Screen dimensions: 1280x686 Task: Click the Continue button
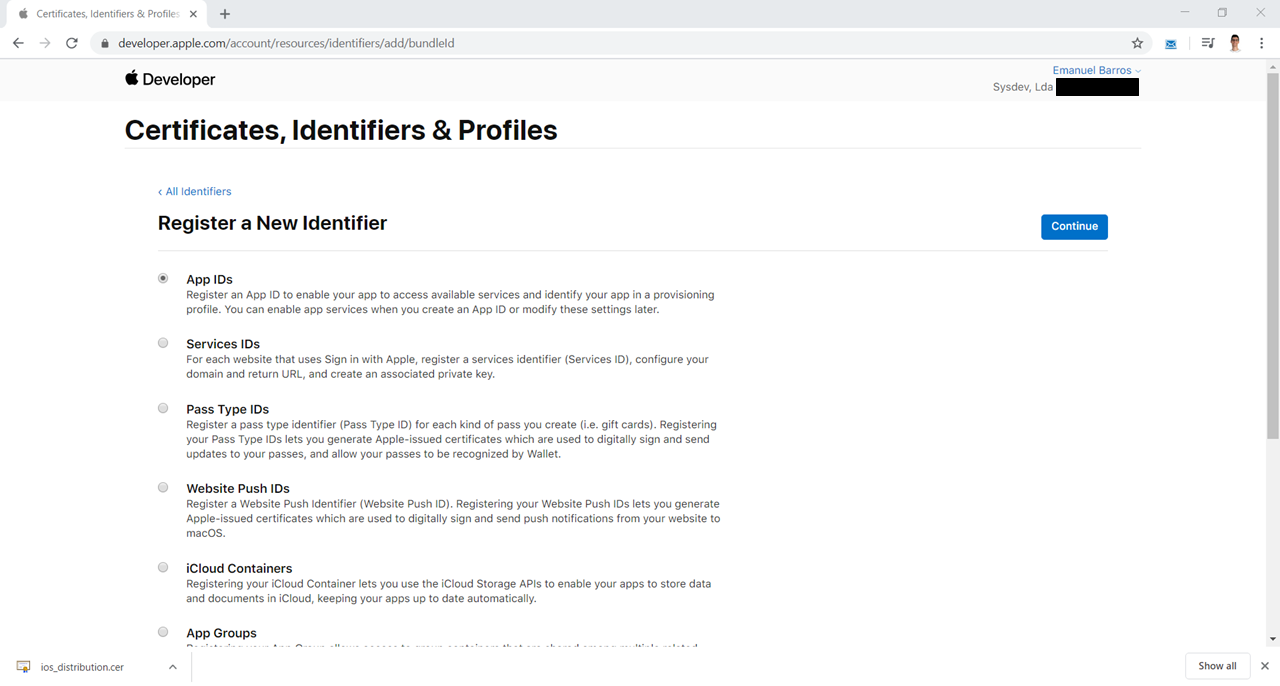click(x=1074, y=226)
